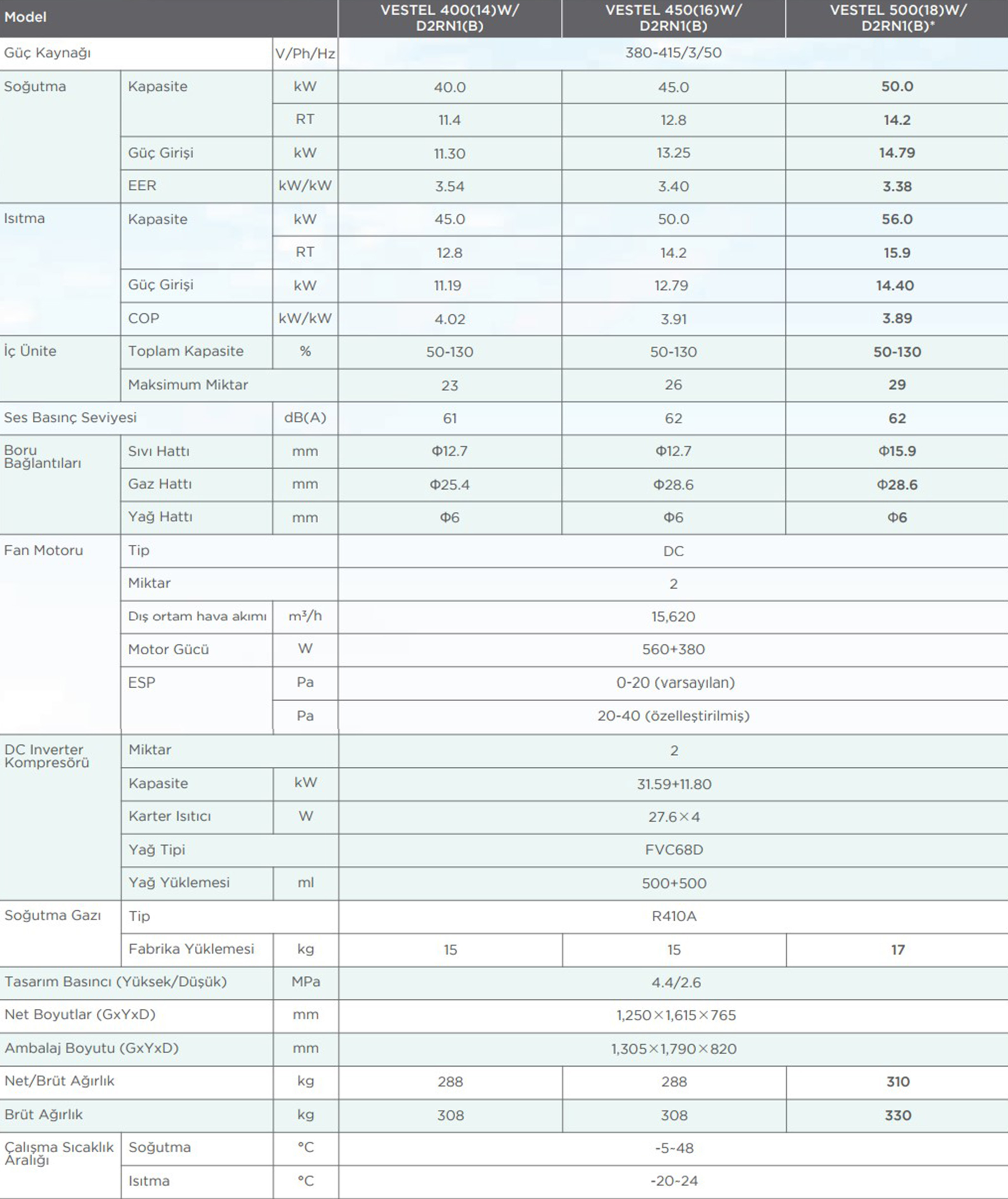Click the '3.89' COP value
This screenshot has height=1199, width=1008.
(x=897, y=318)
